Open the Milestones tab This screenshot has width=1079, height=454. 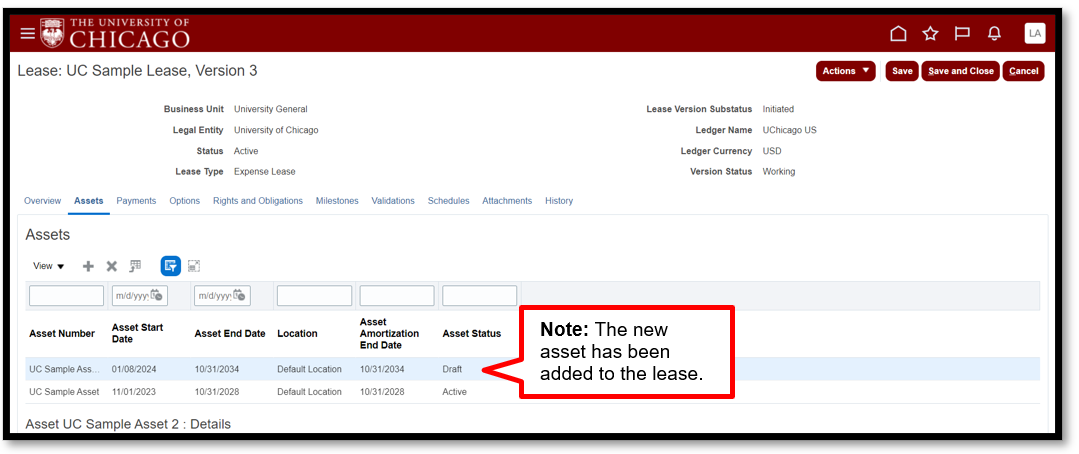click(x=337, y=201)
